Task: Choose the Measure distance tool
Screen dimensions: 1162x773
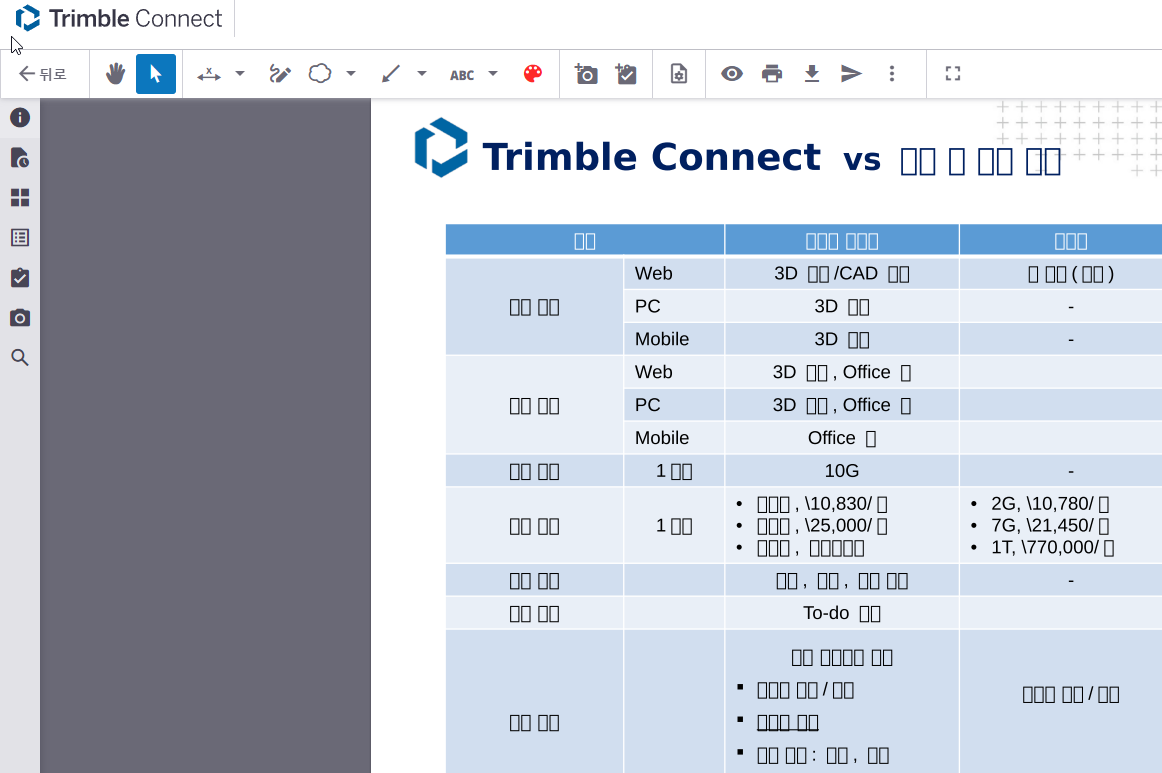Action: tap(209, 74)
